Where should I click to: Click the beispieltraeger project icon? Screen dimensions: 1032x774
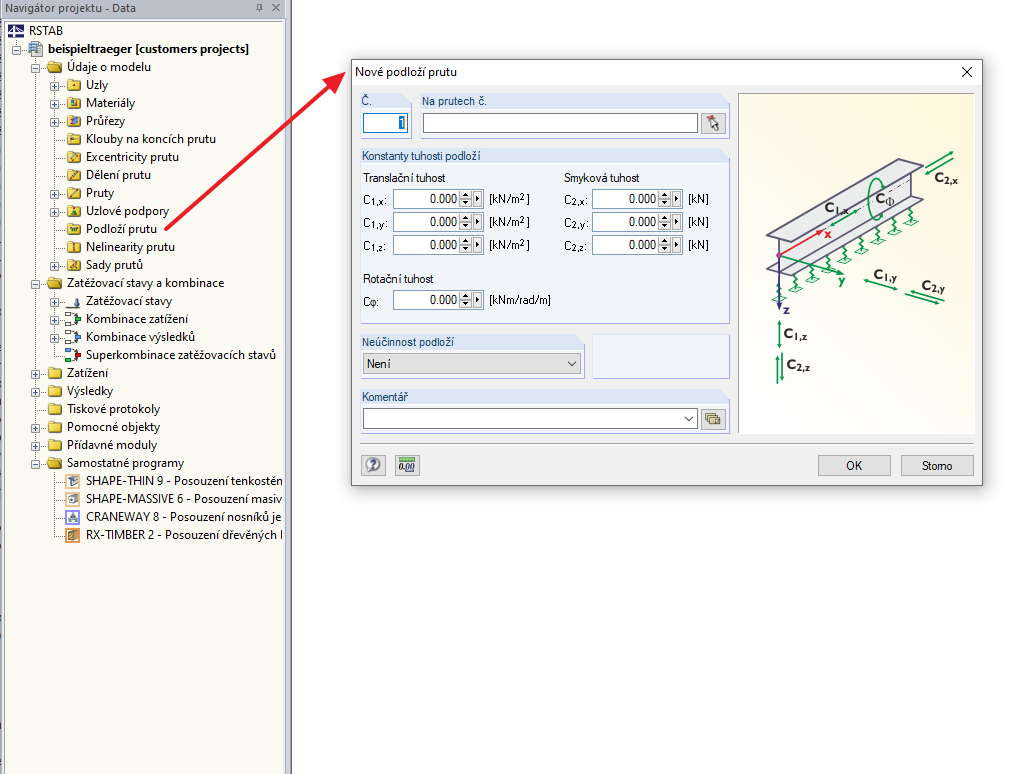click(36, 49)
